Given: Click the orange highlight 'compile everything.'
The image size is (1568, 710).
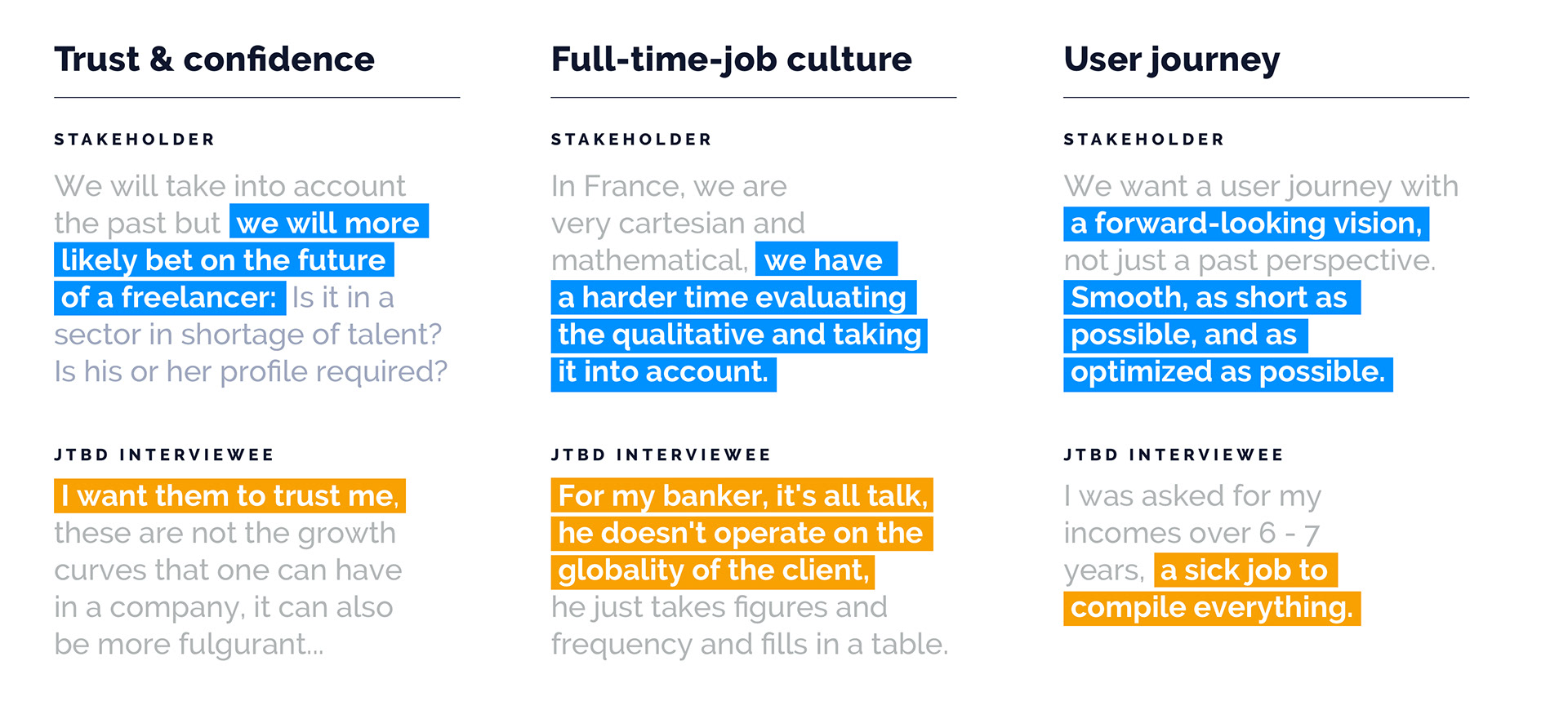Looking at the screenshot, I should click(x=1212, y=608).
